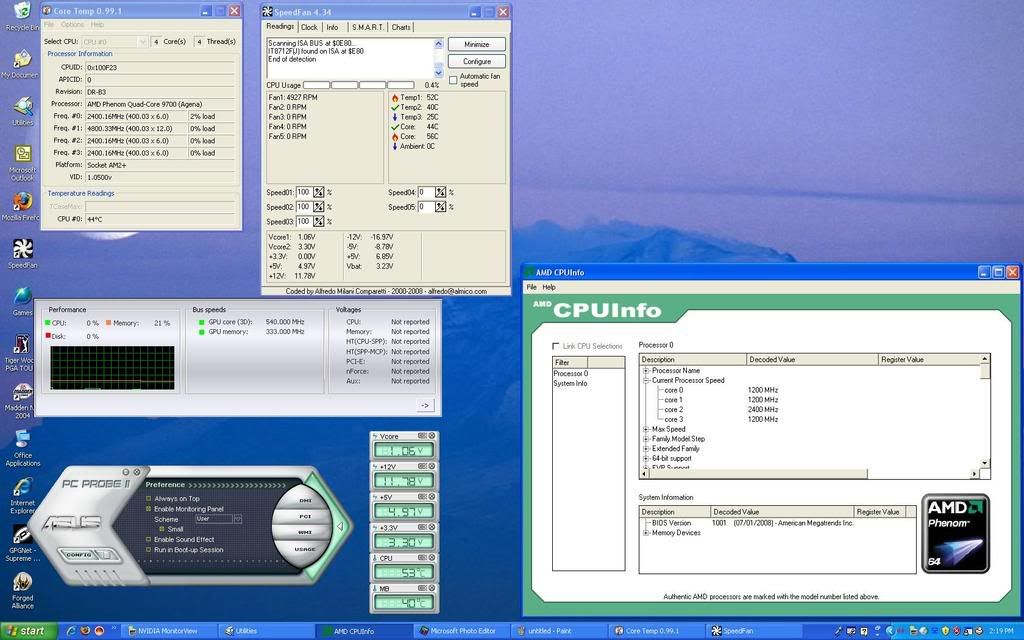The width and height of the screenshot is (1024, 640).
Task: Click the Speed01 spinner icon in SpeedFan
Action: click(x=318, y=192)
